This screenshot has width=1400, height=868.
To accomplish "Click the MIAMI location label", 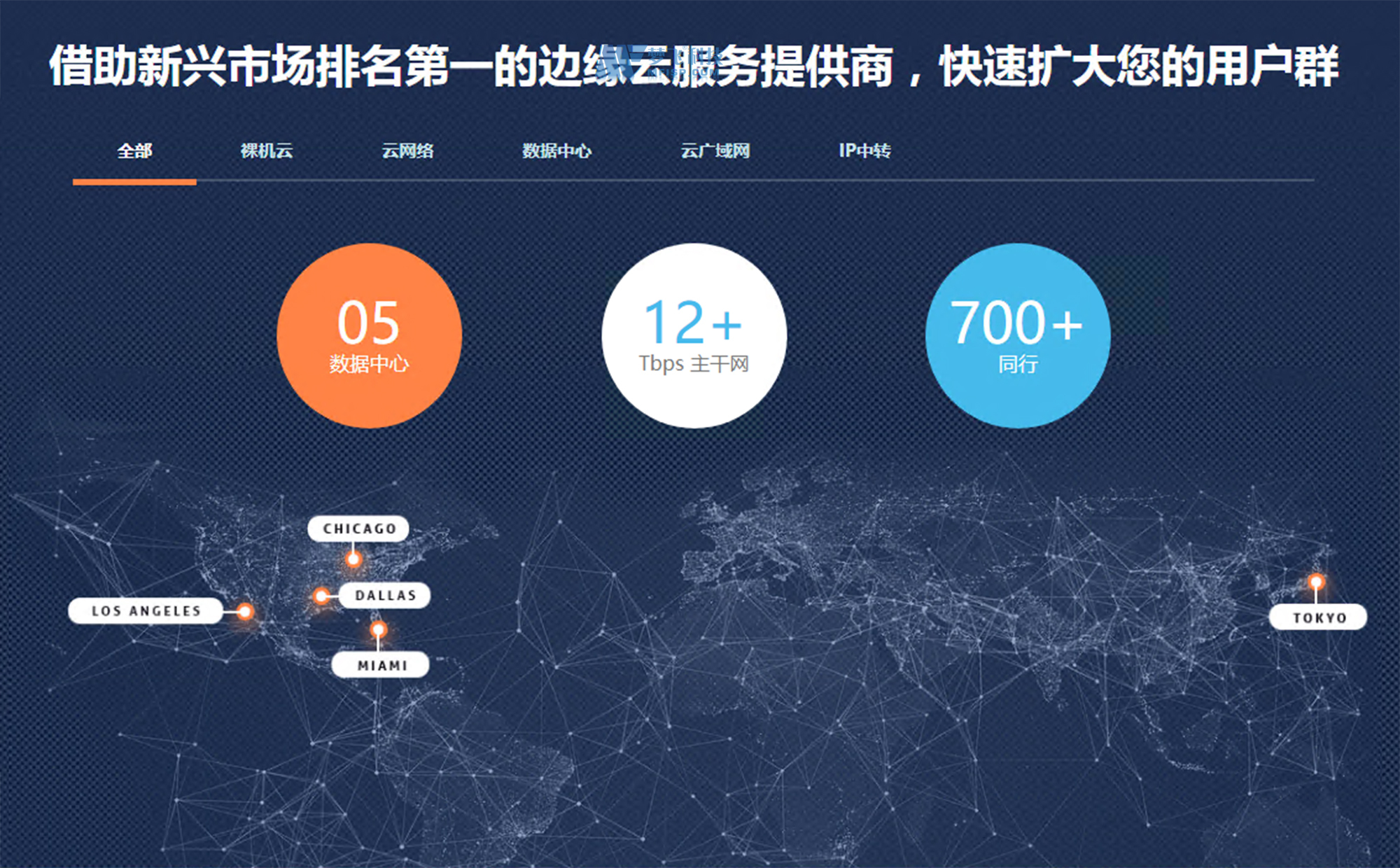I will [381, 665].
